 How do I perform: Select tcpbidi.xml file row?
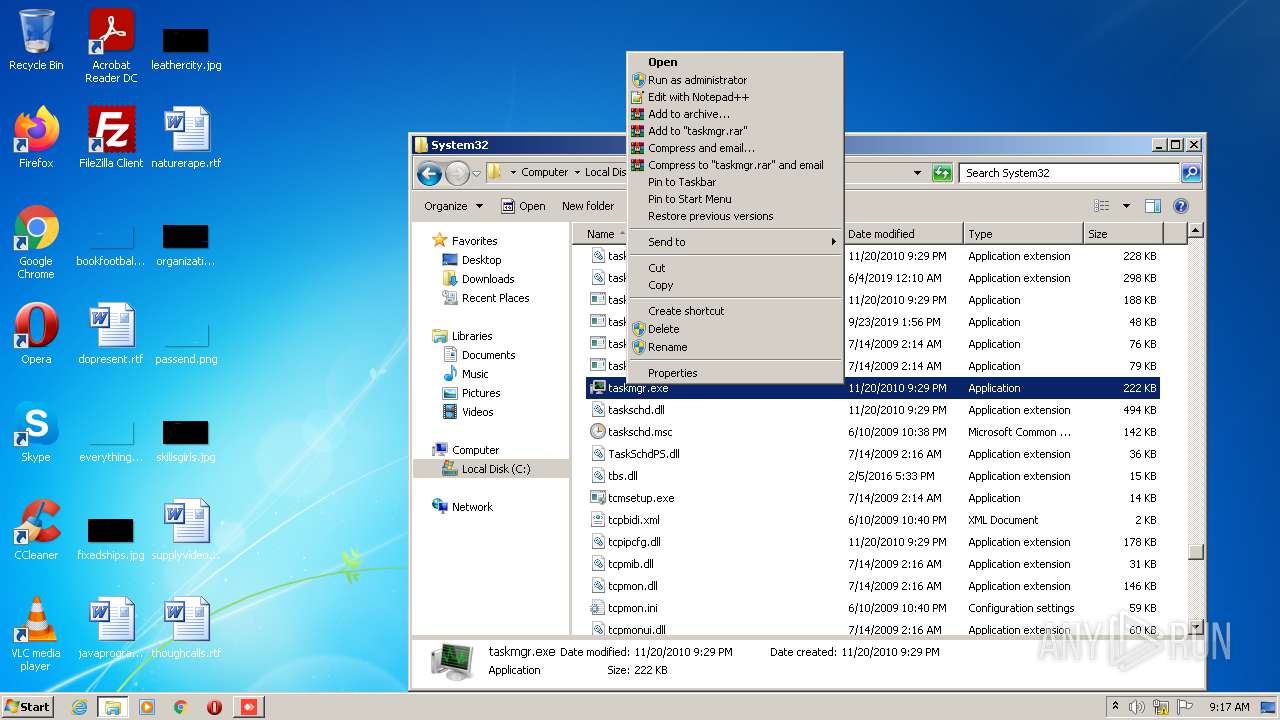pos(872,520)
